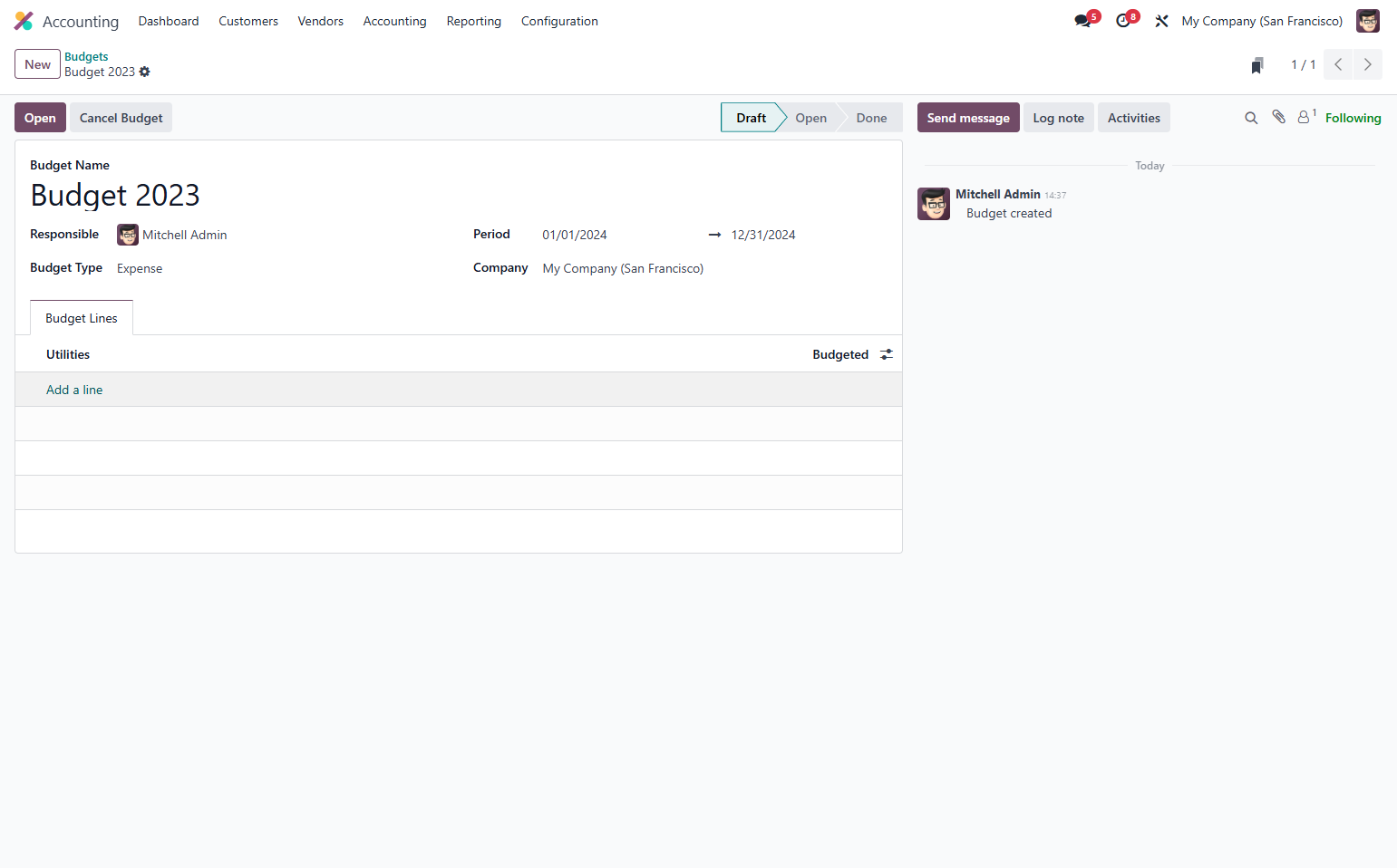Click the New button

pyautogui.click(x=37, y=64)
